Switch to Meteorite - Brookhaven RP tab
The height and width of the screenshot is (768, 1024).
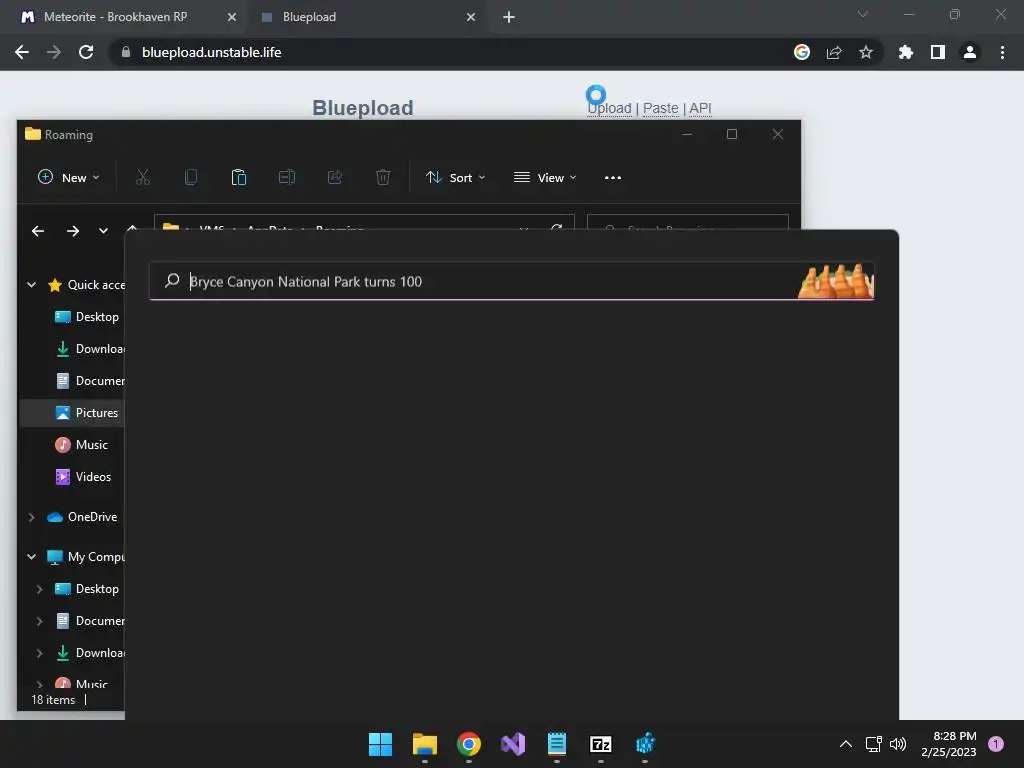click(x=116, y=17)
